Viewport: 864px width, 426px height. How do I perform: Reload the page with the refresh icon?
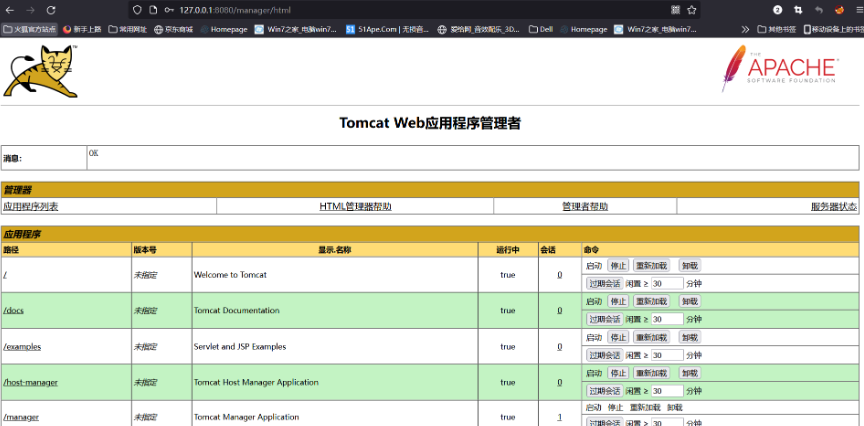click(x=51, y=9)
